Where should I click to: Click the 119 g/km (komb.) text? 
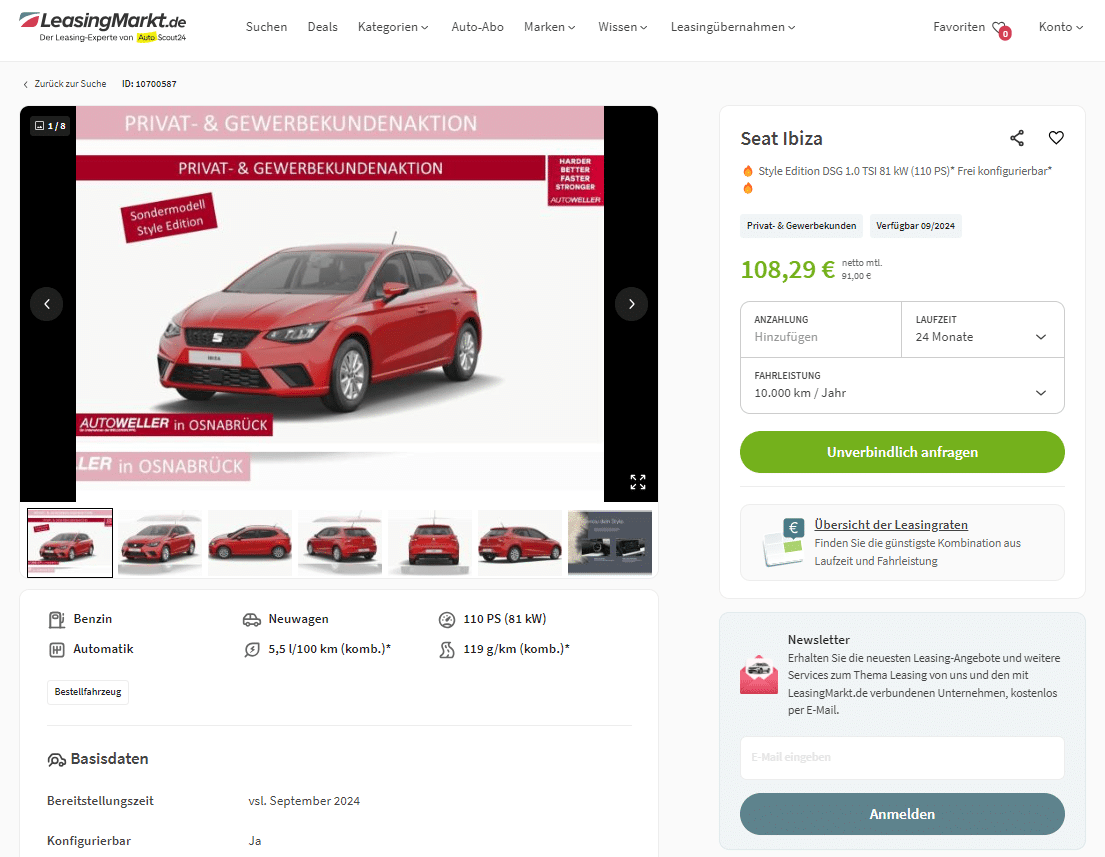coord(517,649)
